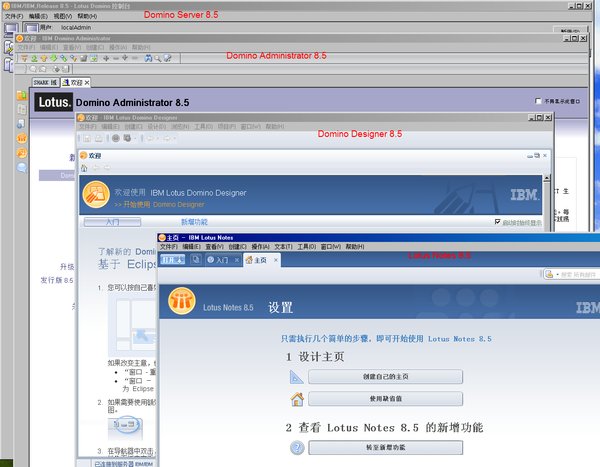600x467 pixels.
Task: Open 文件(F) menu in Lotus Notes
Action: [x=169, y=247]
